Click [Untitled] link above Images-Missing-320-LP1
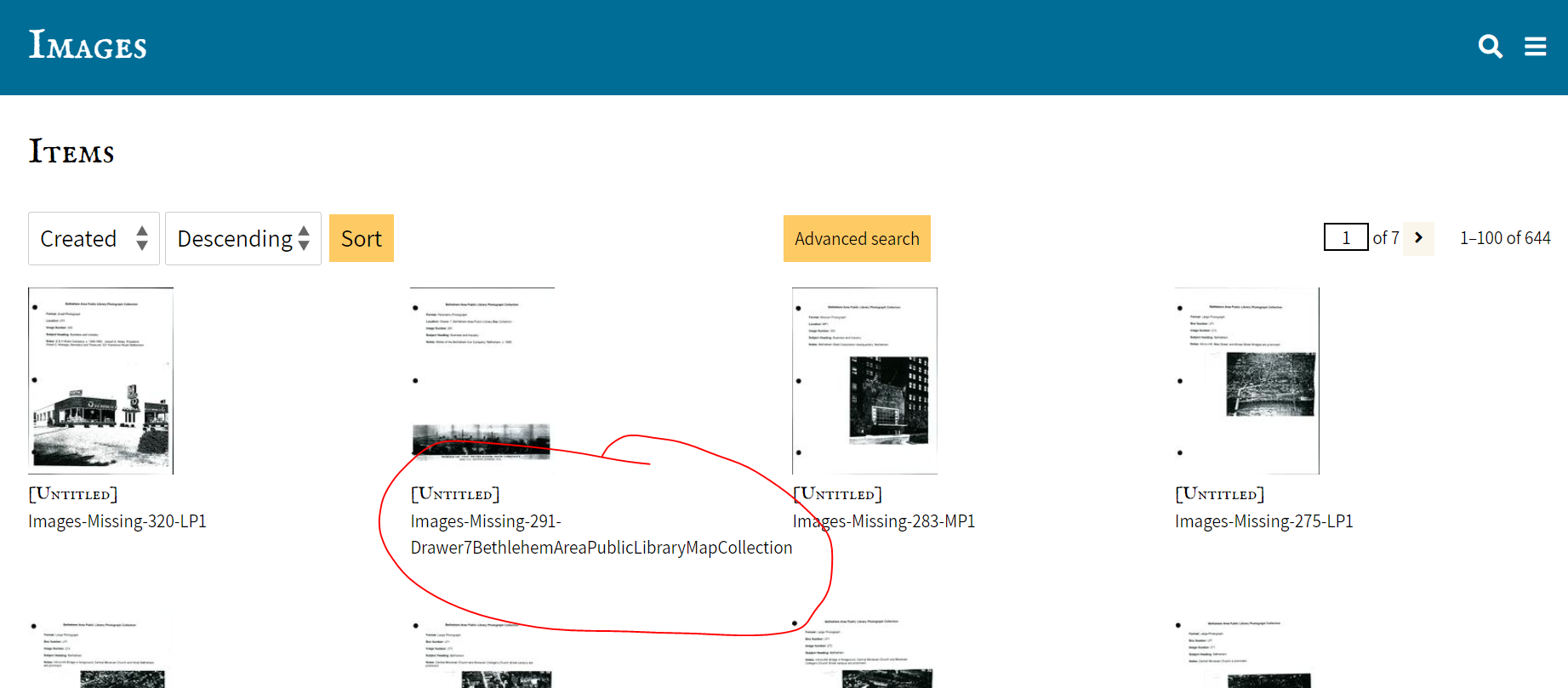1568x688 pixels. click(73, 494)
